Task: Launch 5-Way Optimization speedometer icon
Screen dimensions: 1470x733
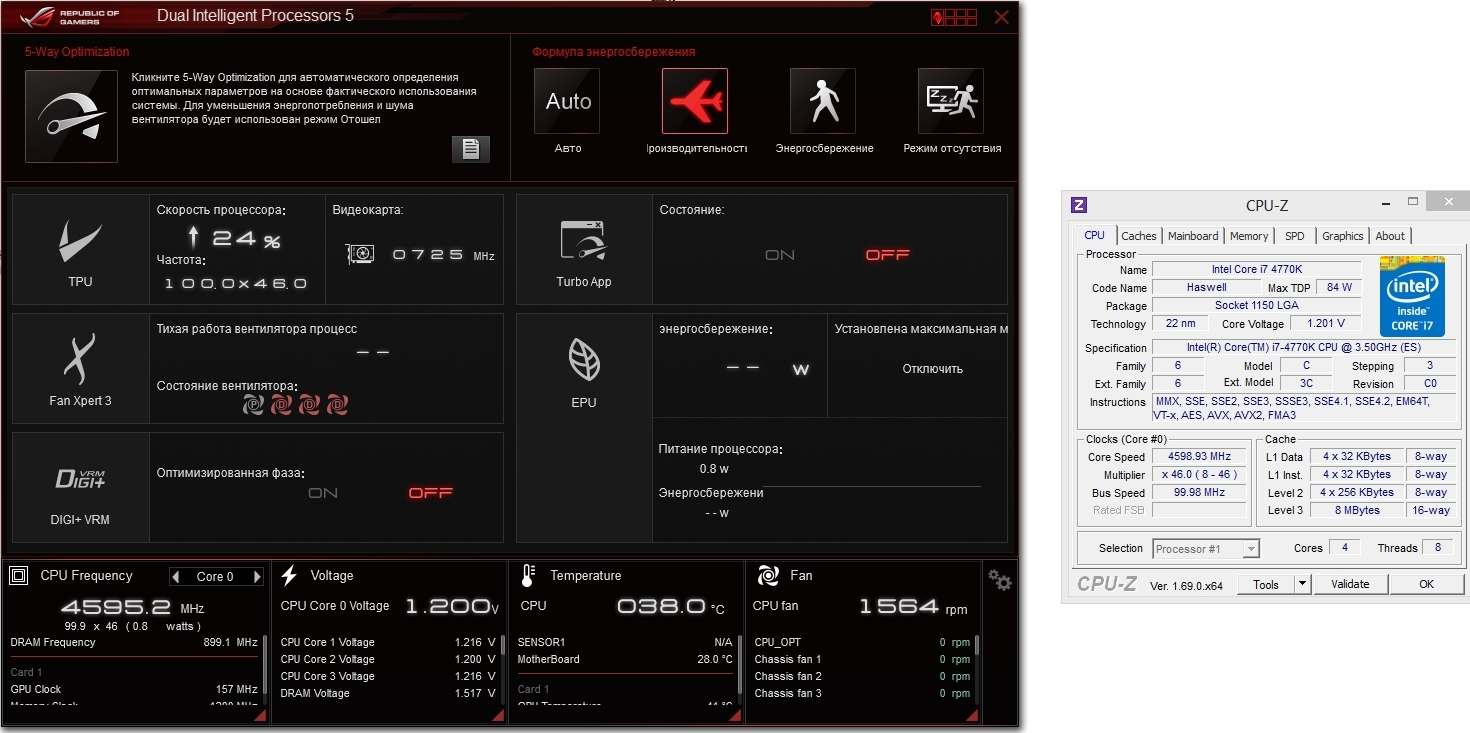Action: (x=71, y=116)
